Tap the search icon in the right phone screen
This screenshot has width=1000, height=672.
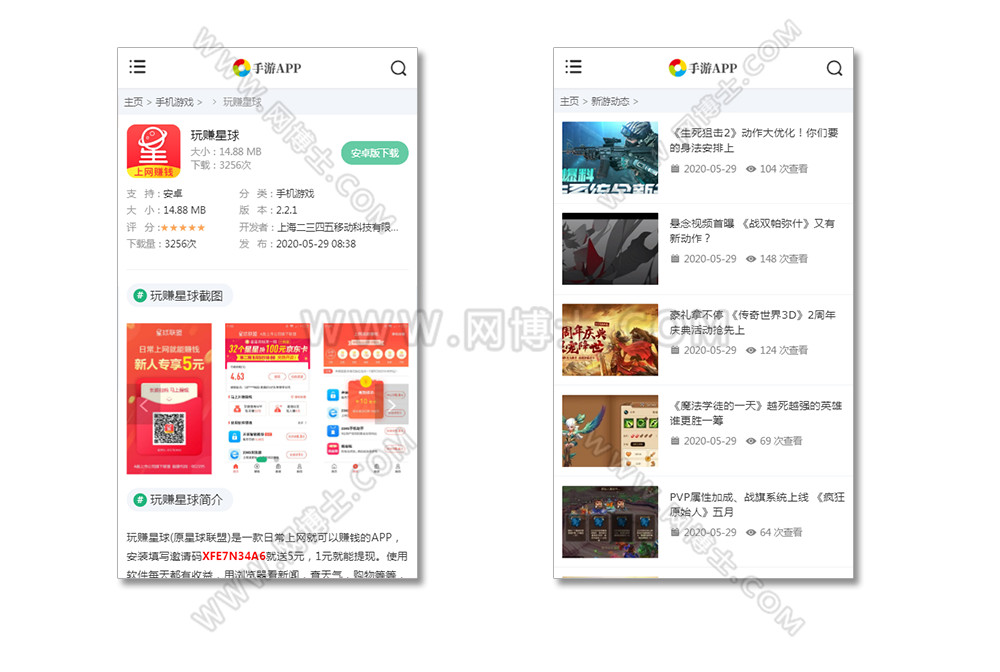point(834,68)
